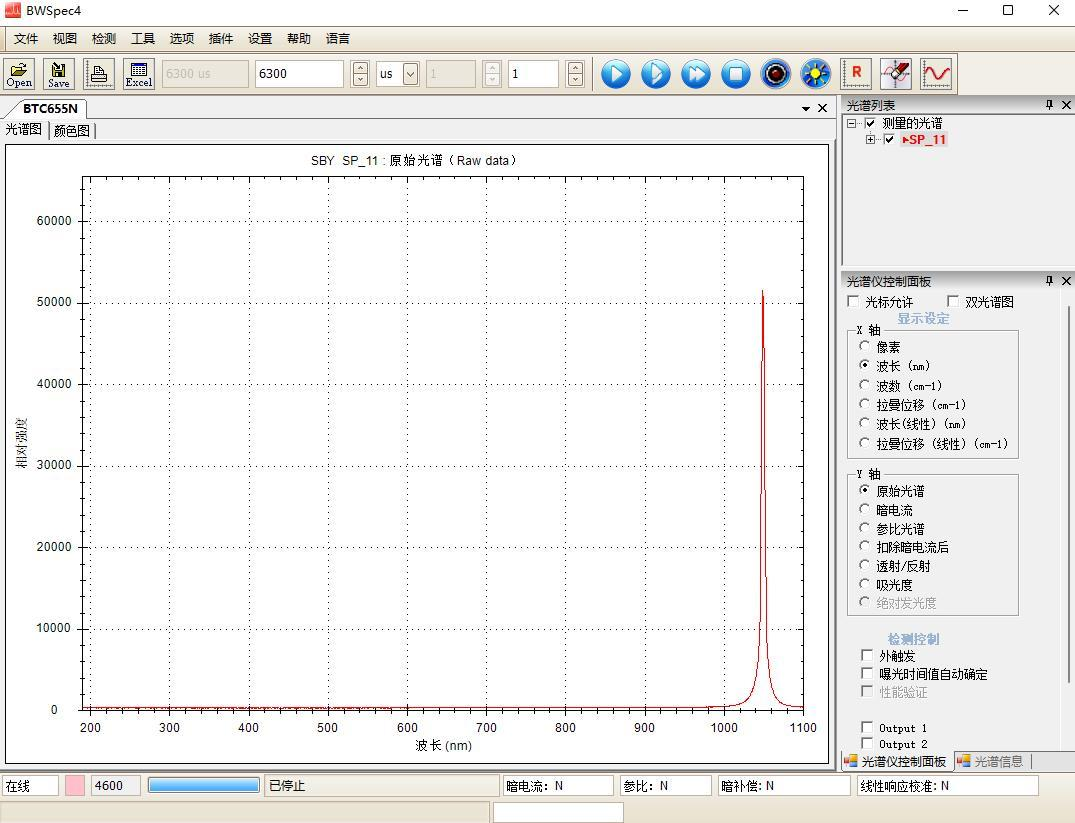Image resolution: width=1075 pixels, height=823 pixels.
Task: Open the 检测 menu
Action: coord(103,39)
